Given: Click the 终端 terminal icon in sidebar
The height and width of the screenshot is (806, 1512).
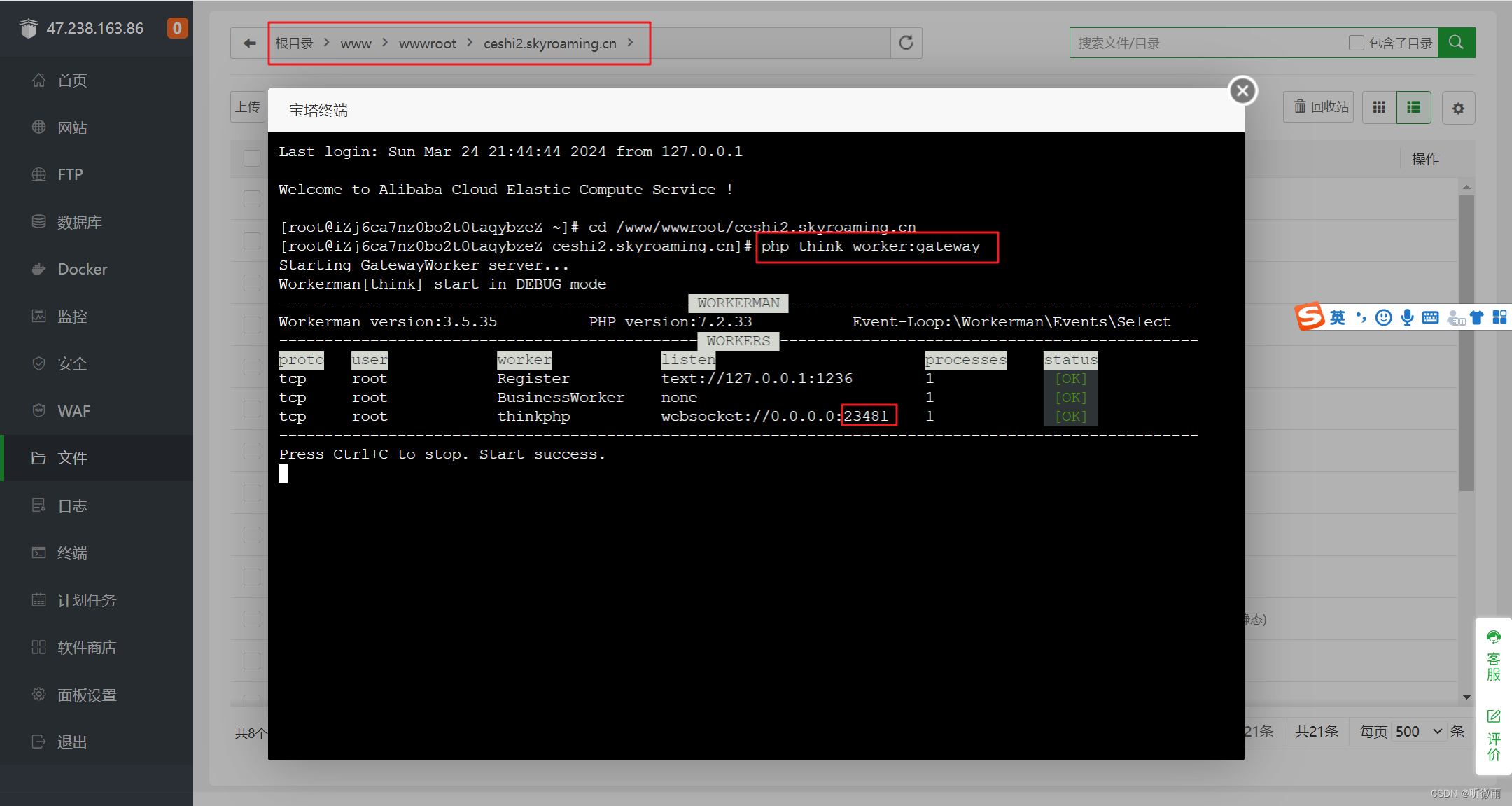Looking at the screenshot, I should click(39, 553).
